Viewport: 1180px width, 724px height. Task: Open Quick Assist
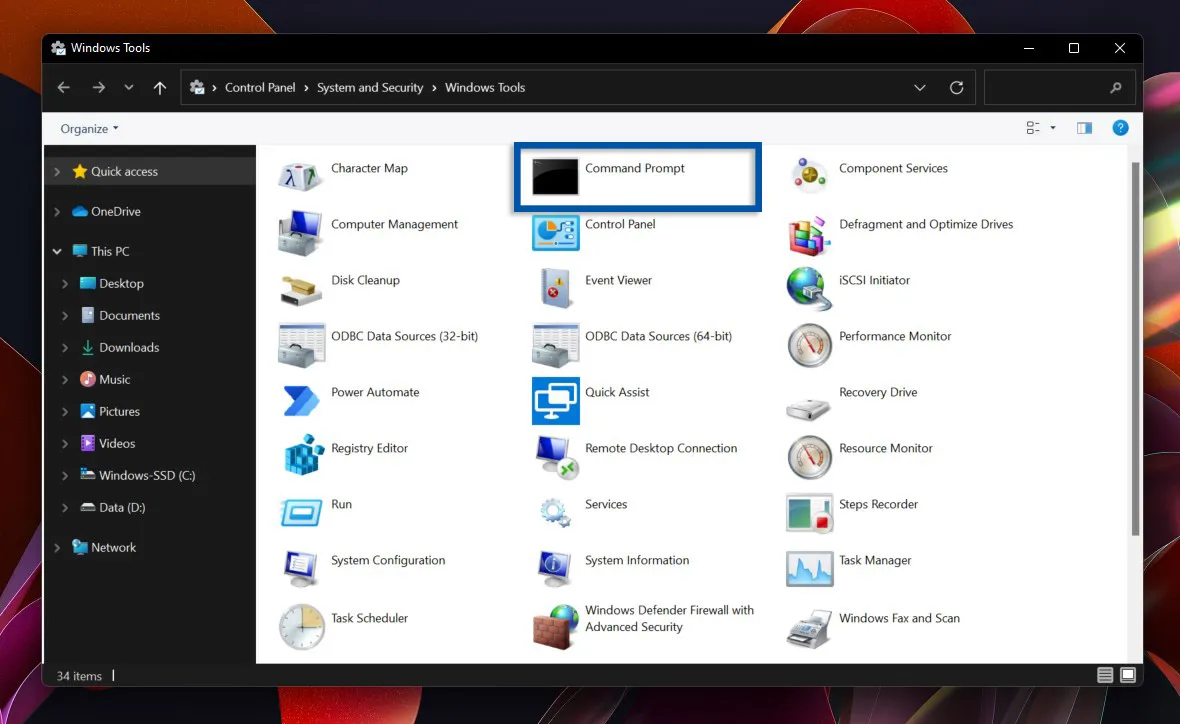click(x=617, y=392)
